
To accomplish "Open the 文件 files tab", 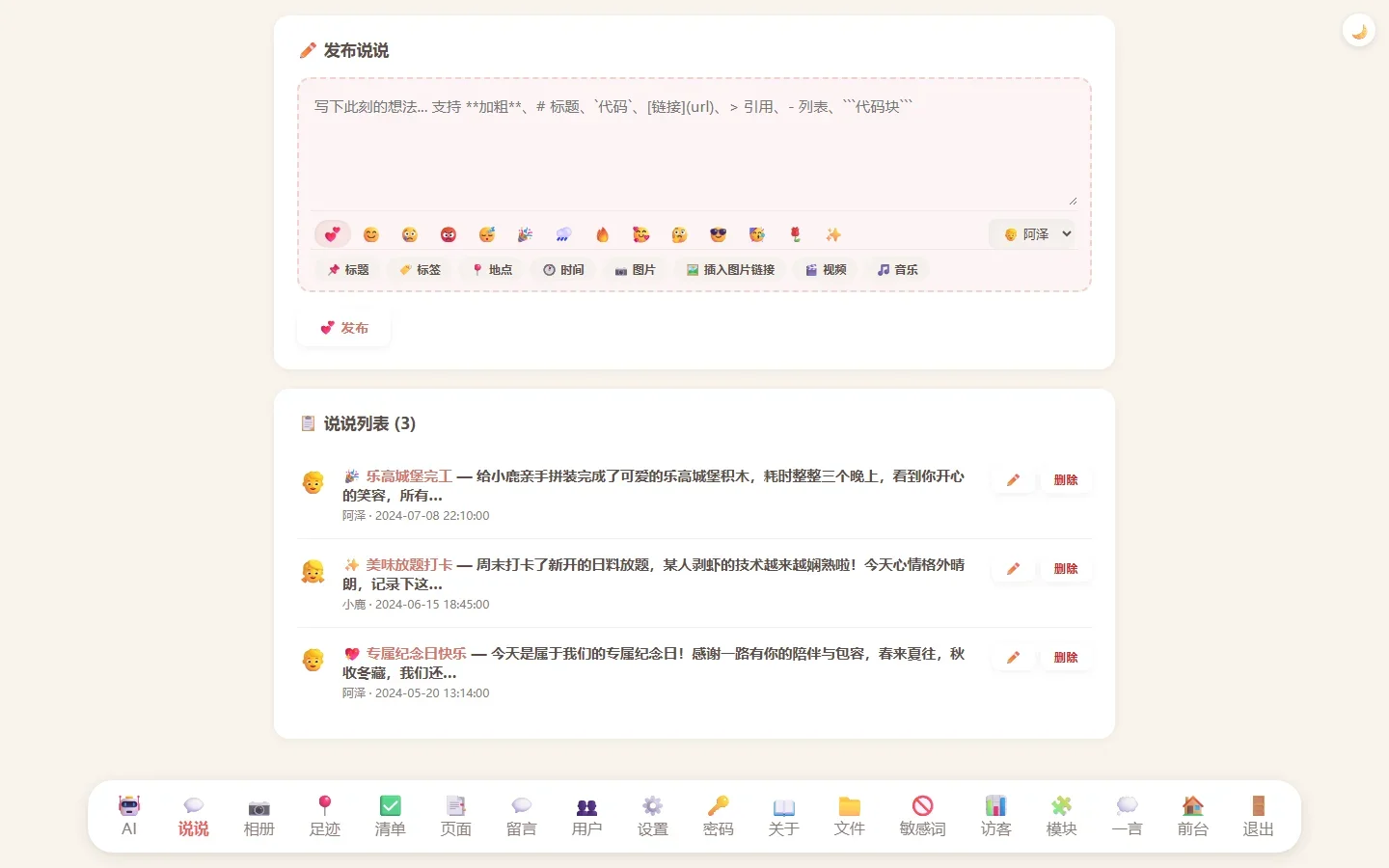I will point(850,816).
